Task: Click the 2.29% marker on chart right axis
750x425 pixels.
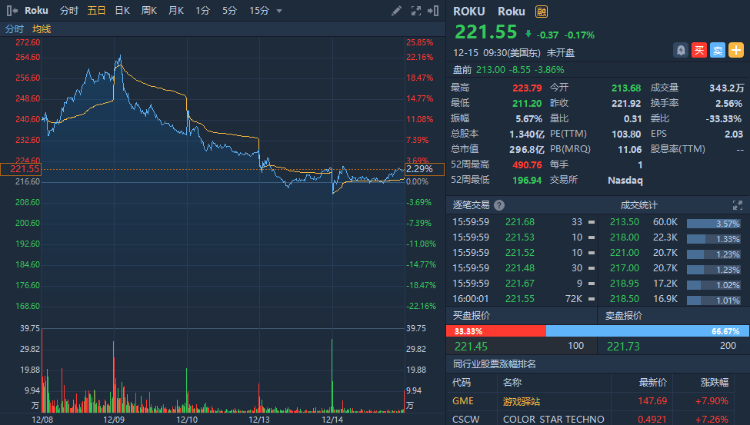Action: (x=425, y=169)
